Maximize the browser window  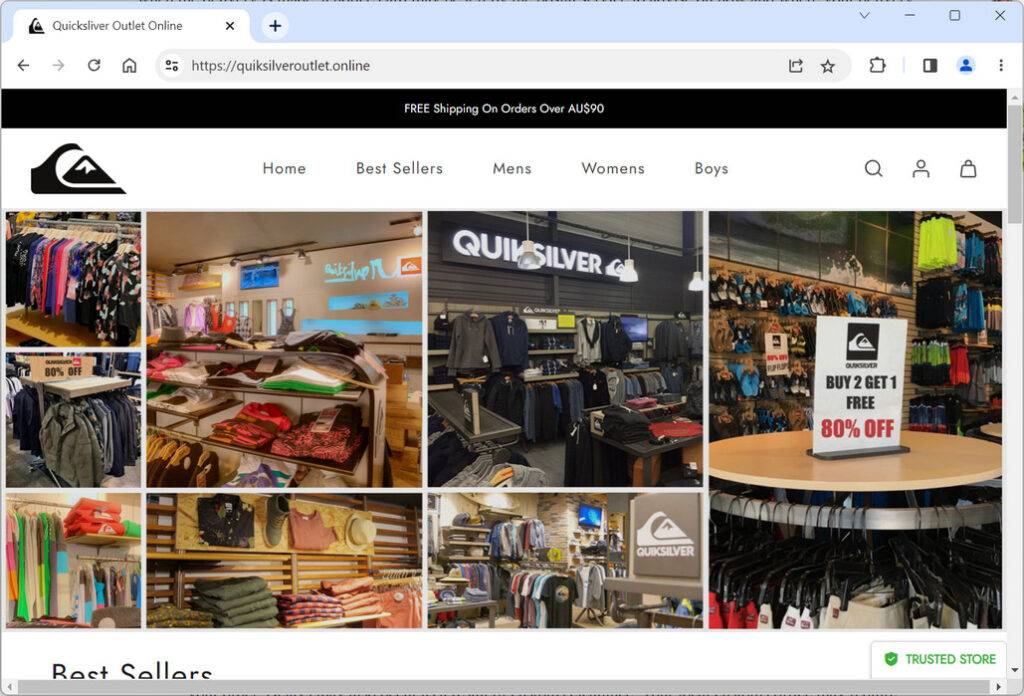point(954,15)
